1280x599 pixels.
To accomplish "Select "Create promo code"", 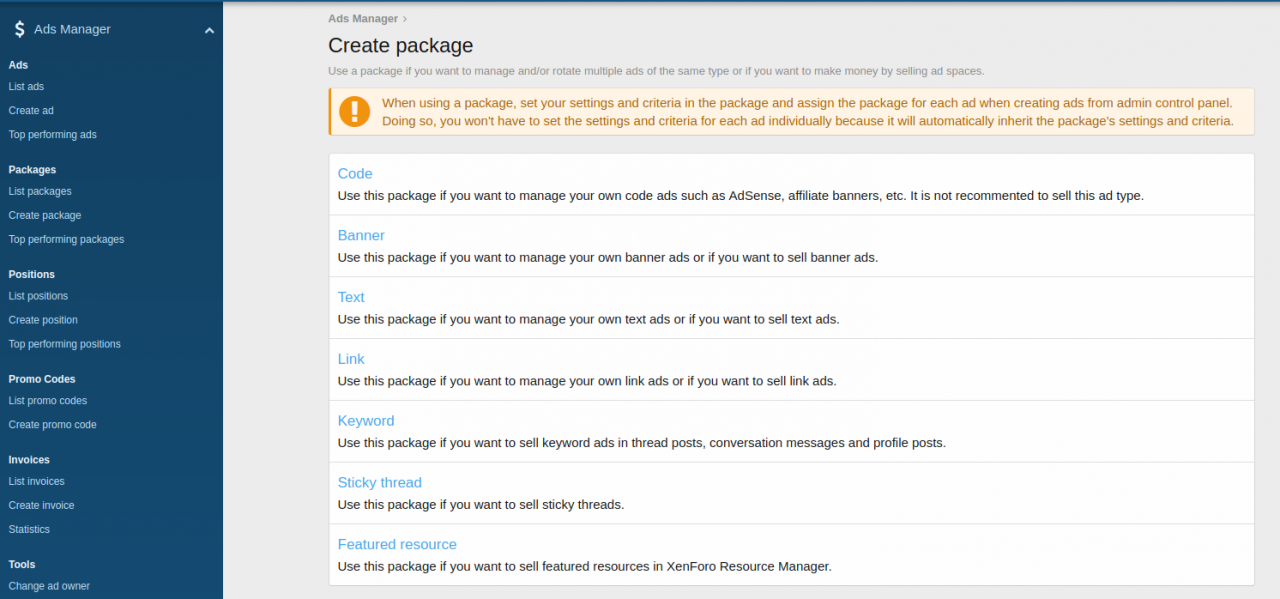I will point(50,424).
